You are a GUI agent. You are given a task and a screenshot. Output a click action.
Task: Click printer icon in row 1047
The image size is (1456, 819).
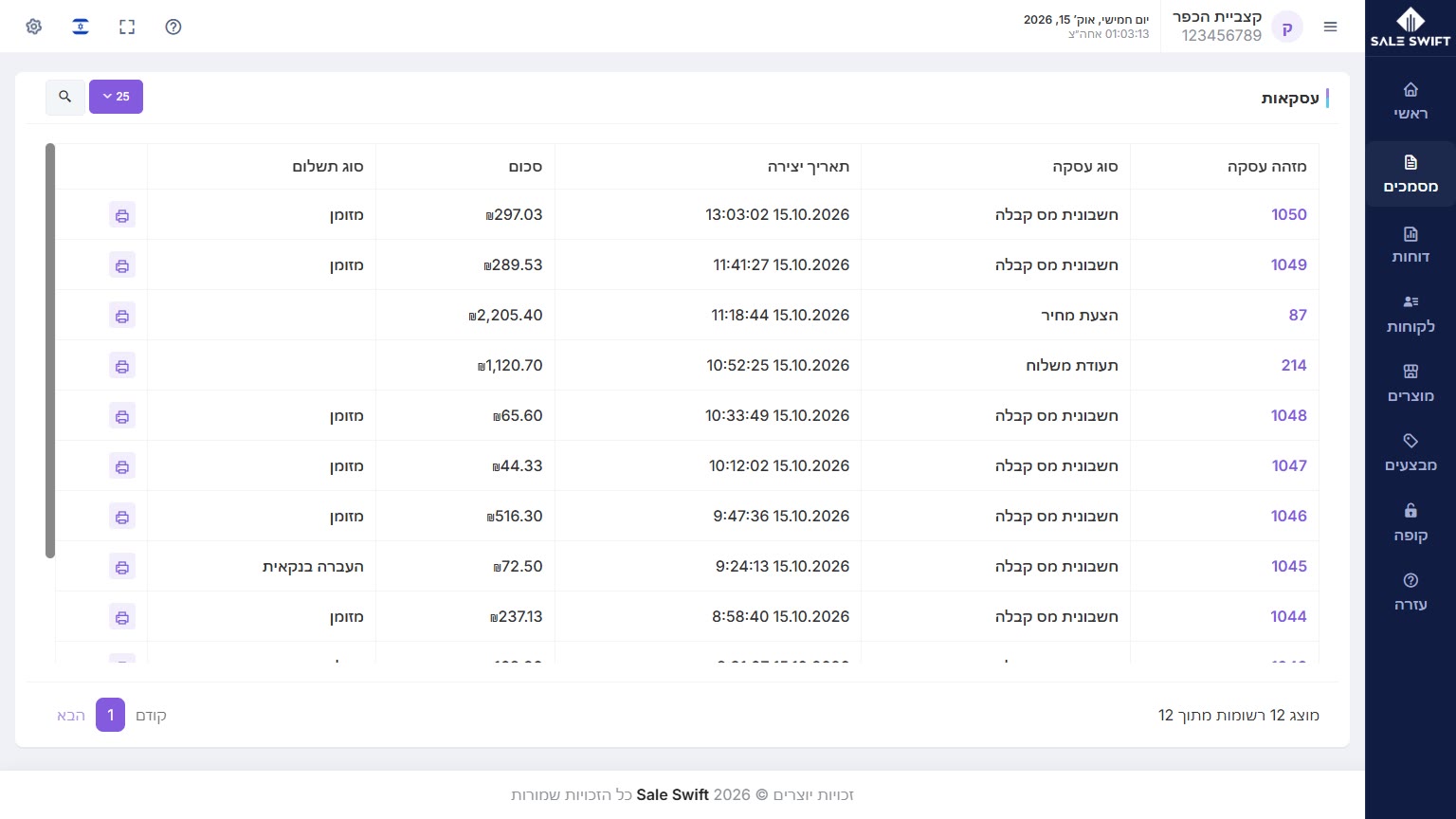[x=122, y=465]
